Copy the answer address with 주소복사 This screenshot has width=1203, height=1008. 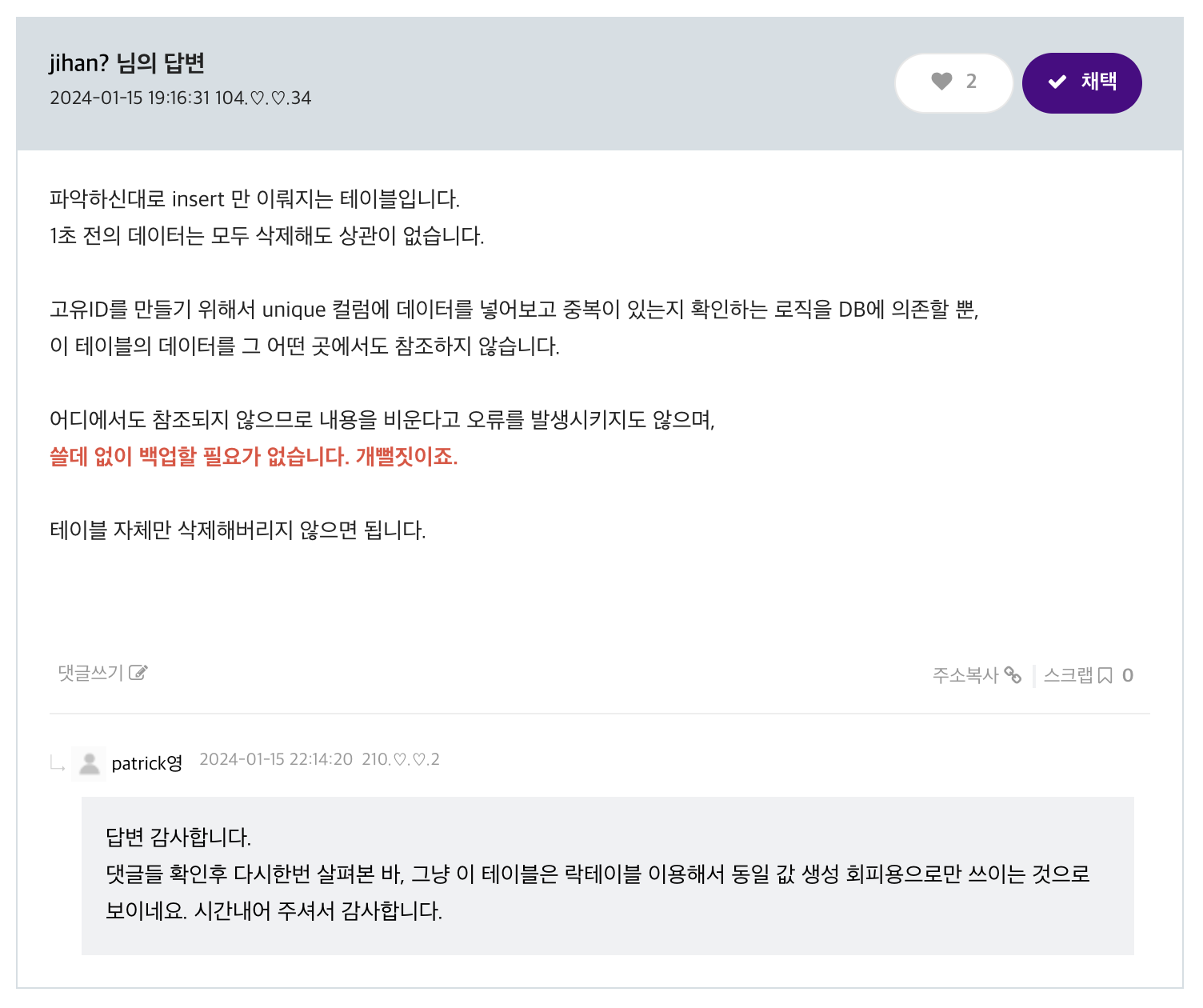pyautogui.click(x=965, y=676)
